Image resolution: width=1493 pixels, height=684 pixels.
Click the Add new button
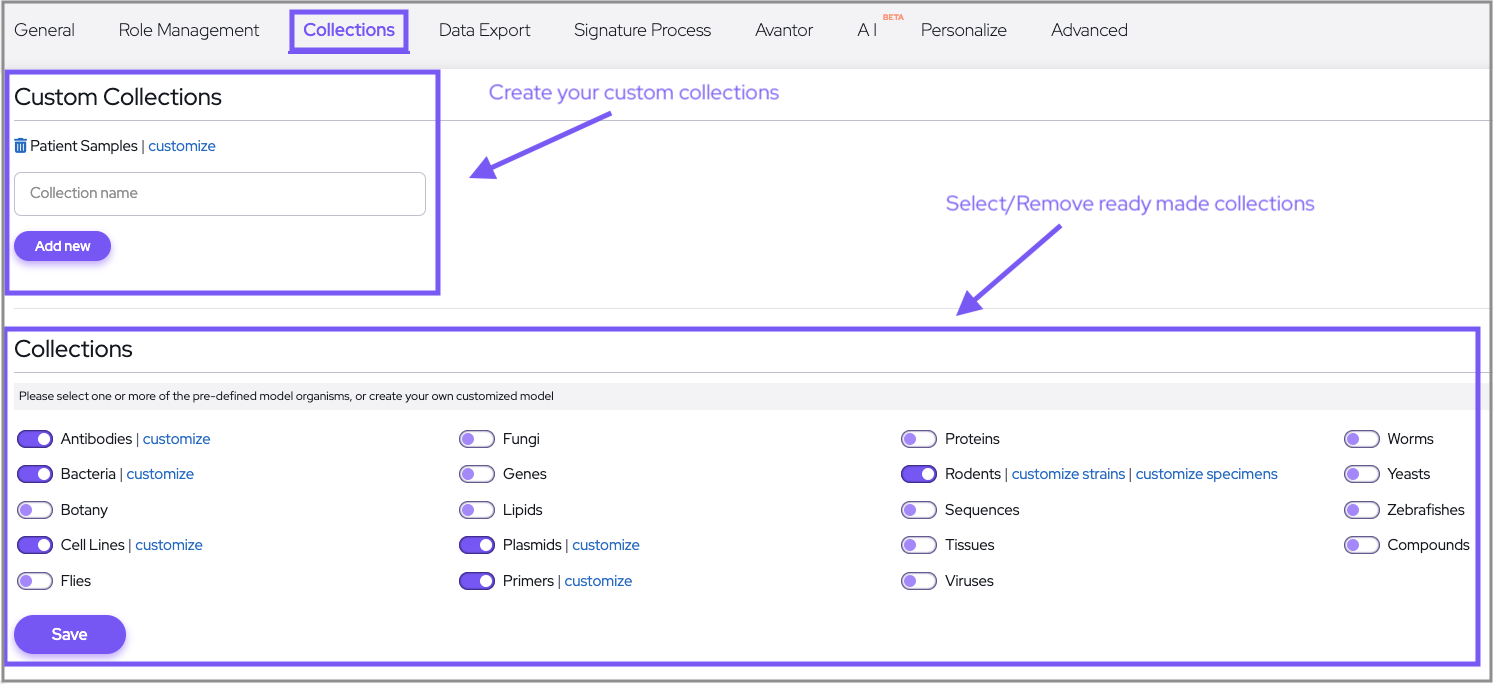click(x=62, y=246)
